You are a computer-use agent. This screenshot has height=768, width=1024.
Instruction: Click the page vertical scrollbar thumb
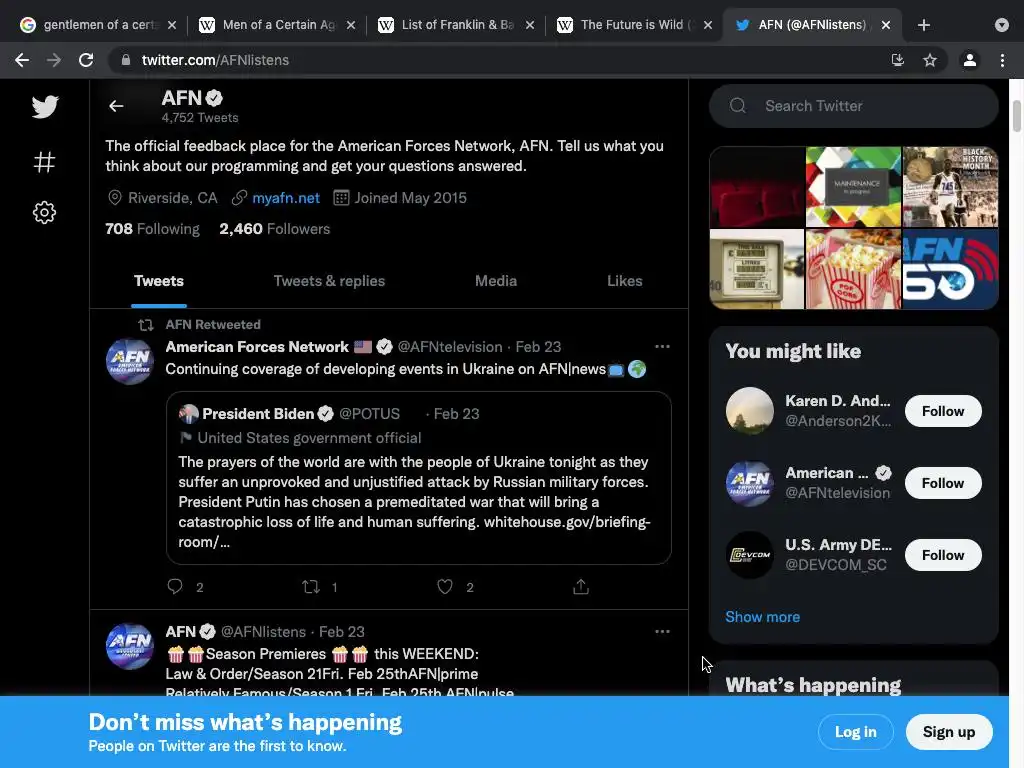click(x=1016, y=116)
